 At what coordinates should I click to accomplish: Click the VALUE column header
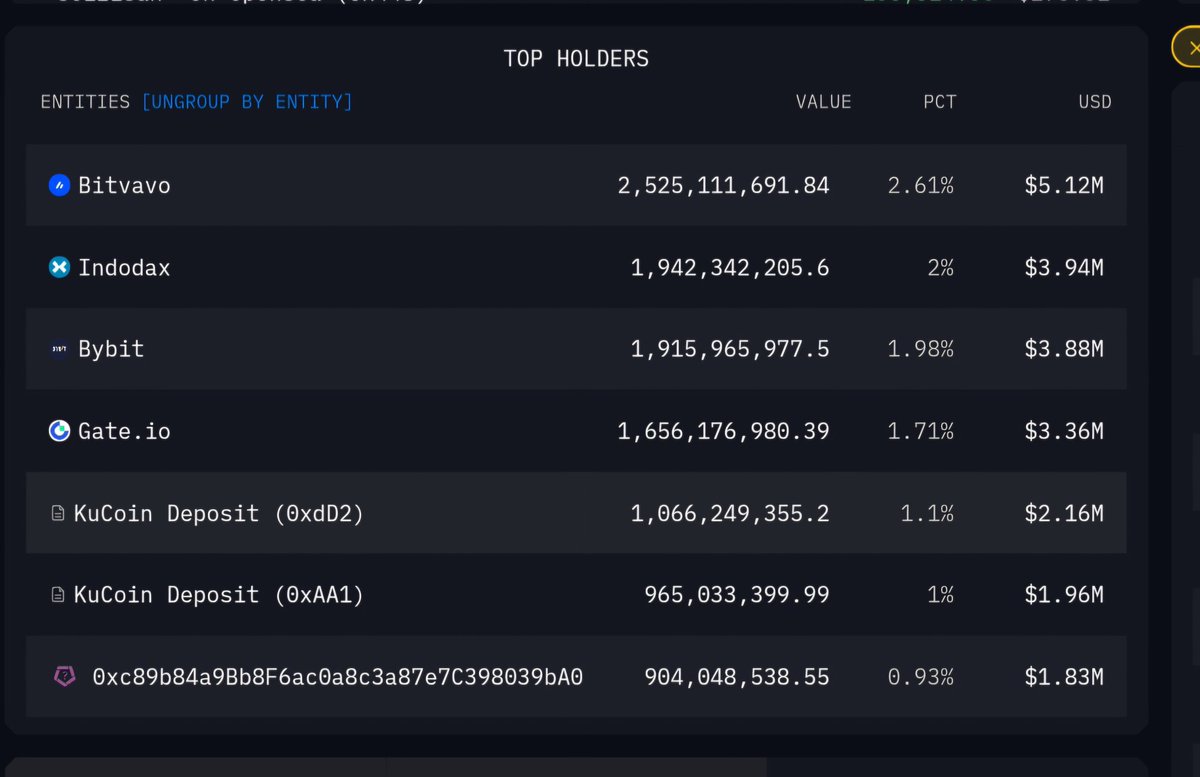[823, 102]
